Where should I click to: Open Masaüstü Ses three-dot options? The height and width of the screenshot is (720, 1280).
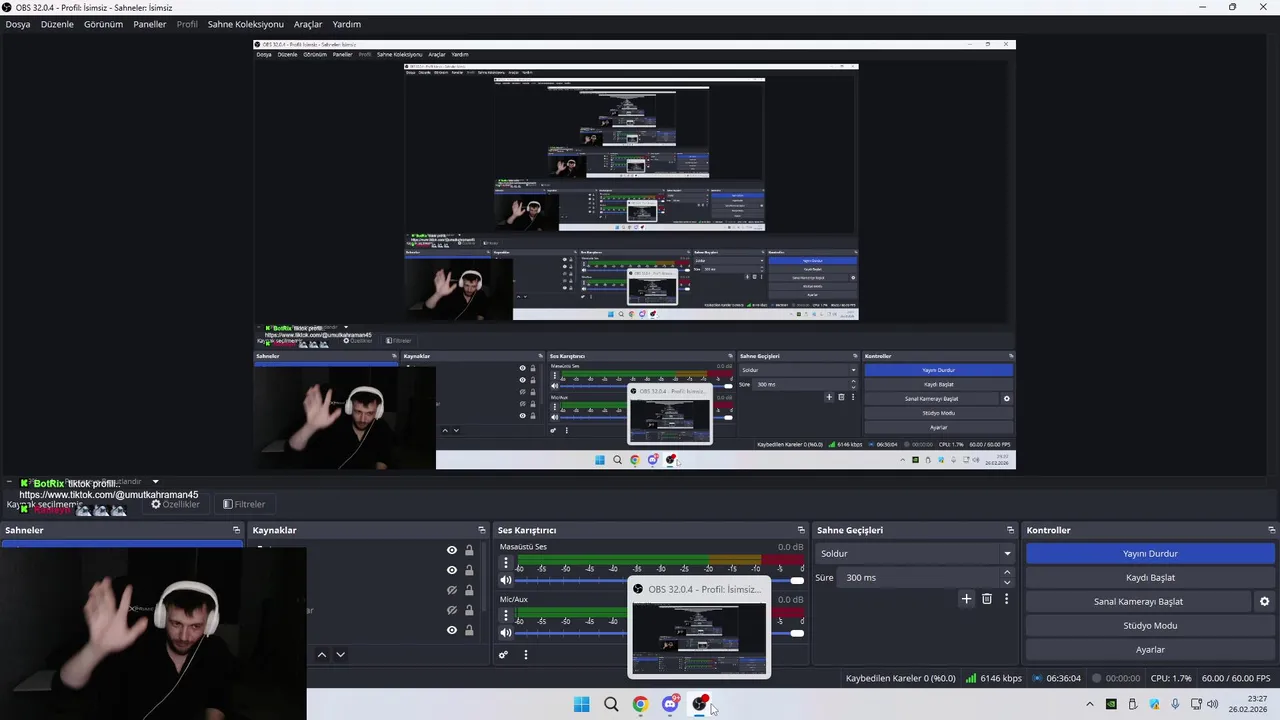point(506,563)
